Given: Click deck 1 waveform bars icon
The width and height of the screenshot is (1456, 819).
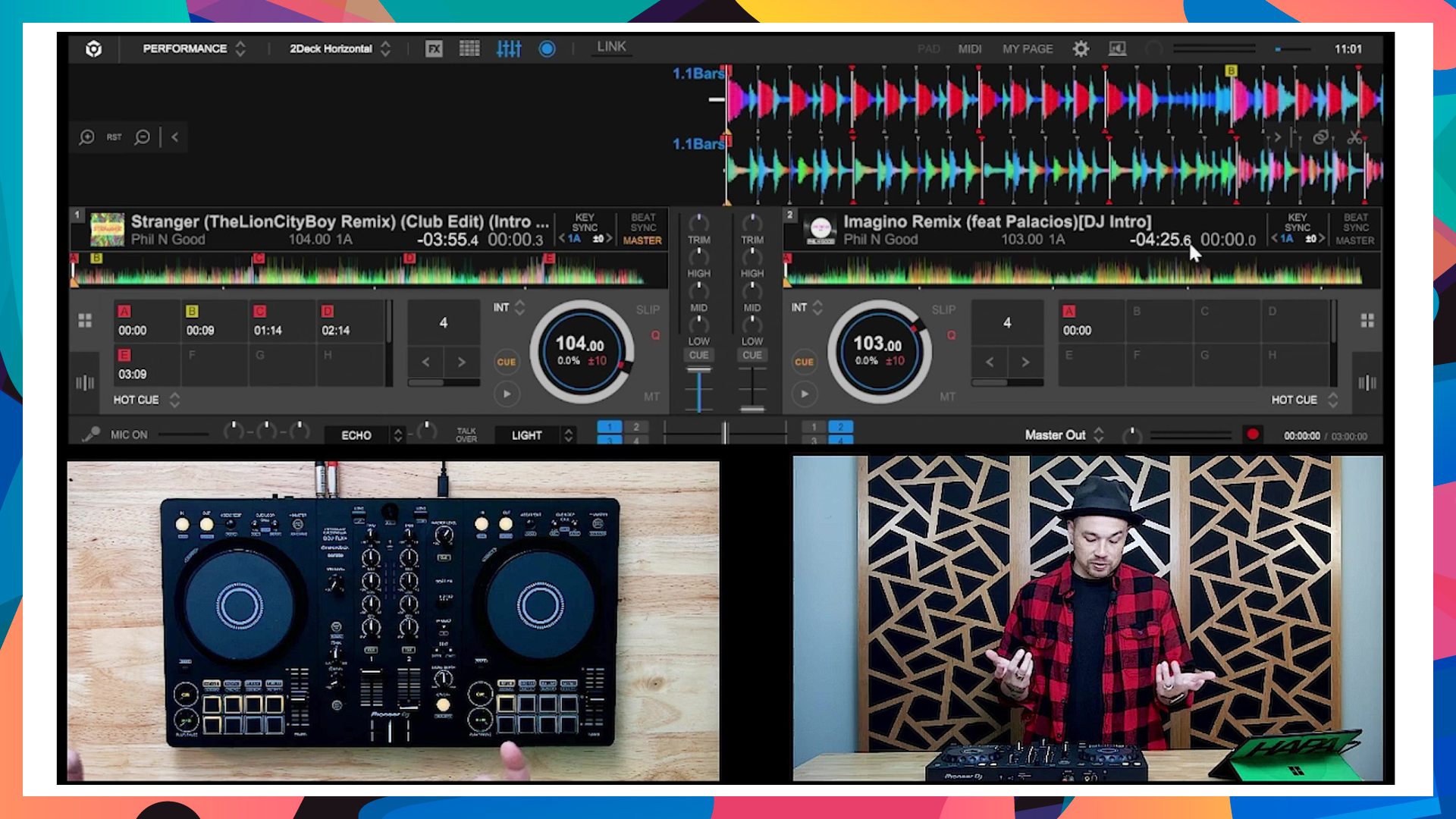Looking at the screenshot, I should tap(85, 383).
